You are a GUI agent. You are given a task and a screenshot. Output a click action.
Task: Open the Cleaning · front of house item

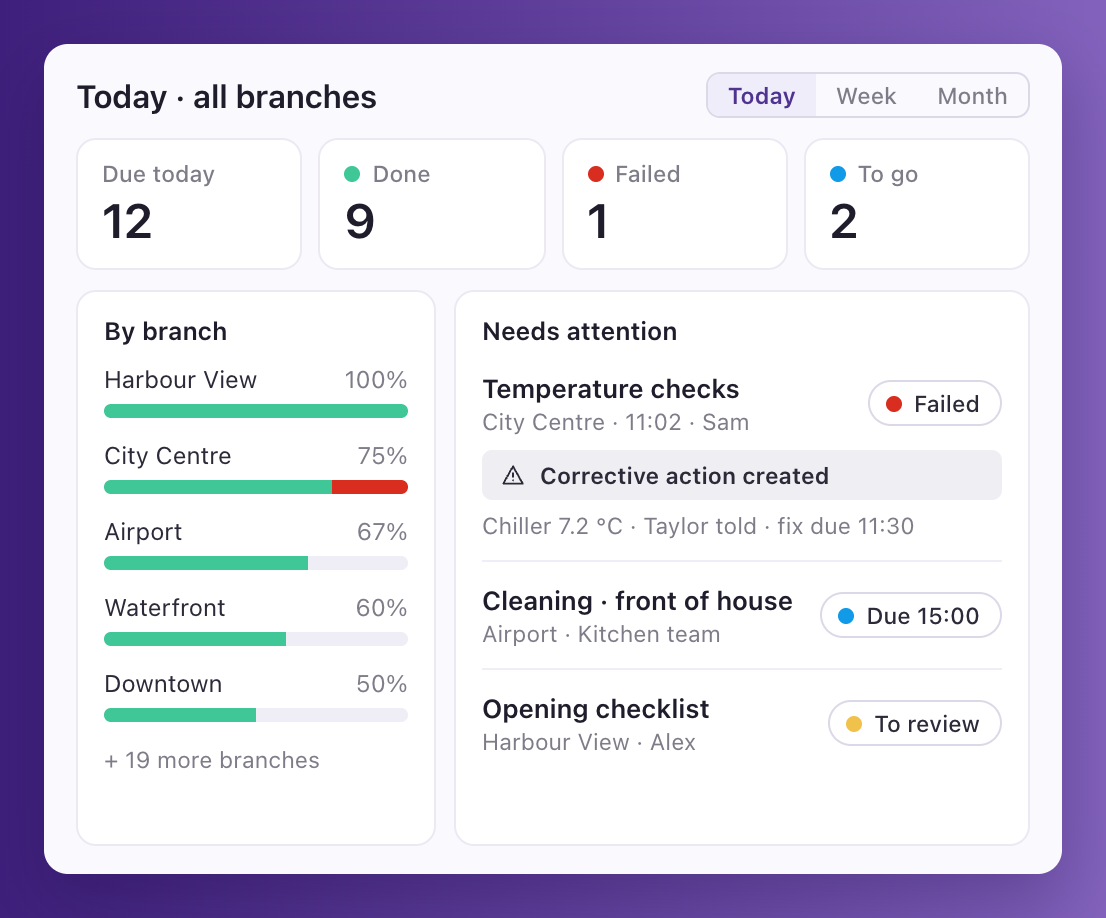pyautogui.click(x=638, y=600)
